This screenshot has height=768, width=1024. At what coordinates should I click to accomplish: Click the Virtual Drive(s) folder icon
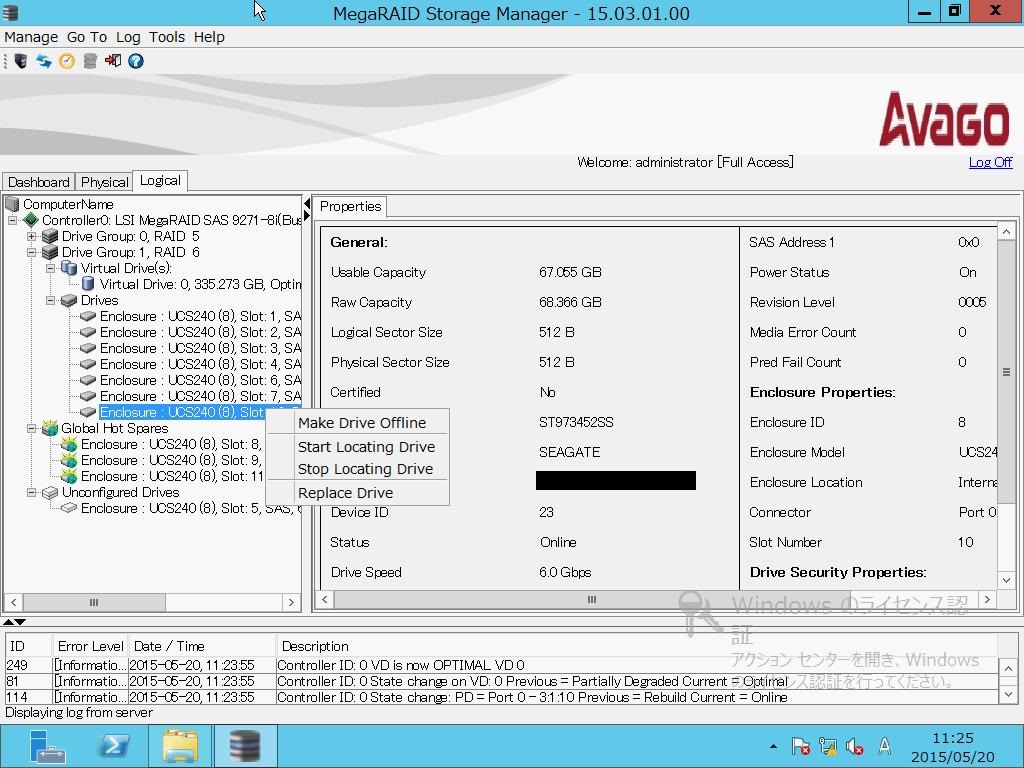point(69,268)
